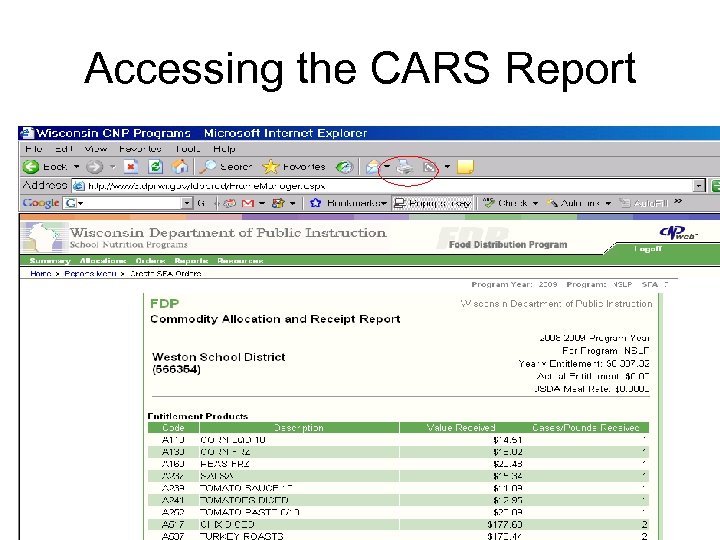The image size is (720, 540).
Task: Select the Allocations navigation tab
Action: pyautogui.click(x=103, y=261)
